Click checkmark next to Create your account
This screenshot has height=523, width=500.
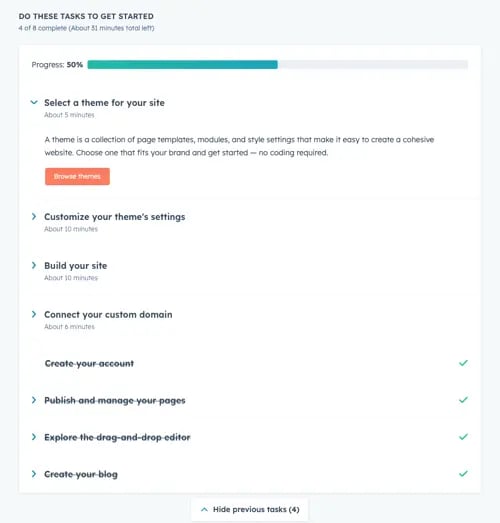463,363
